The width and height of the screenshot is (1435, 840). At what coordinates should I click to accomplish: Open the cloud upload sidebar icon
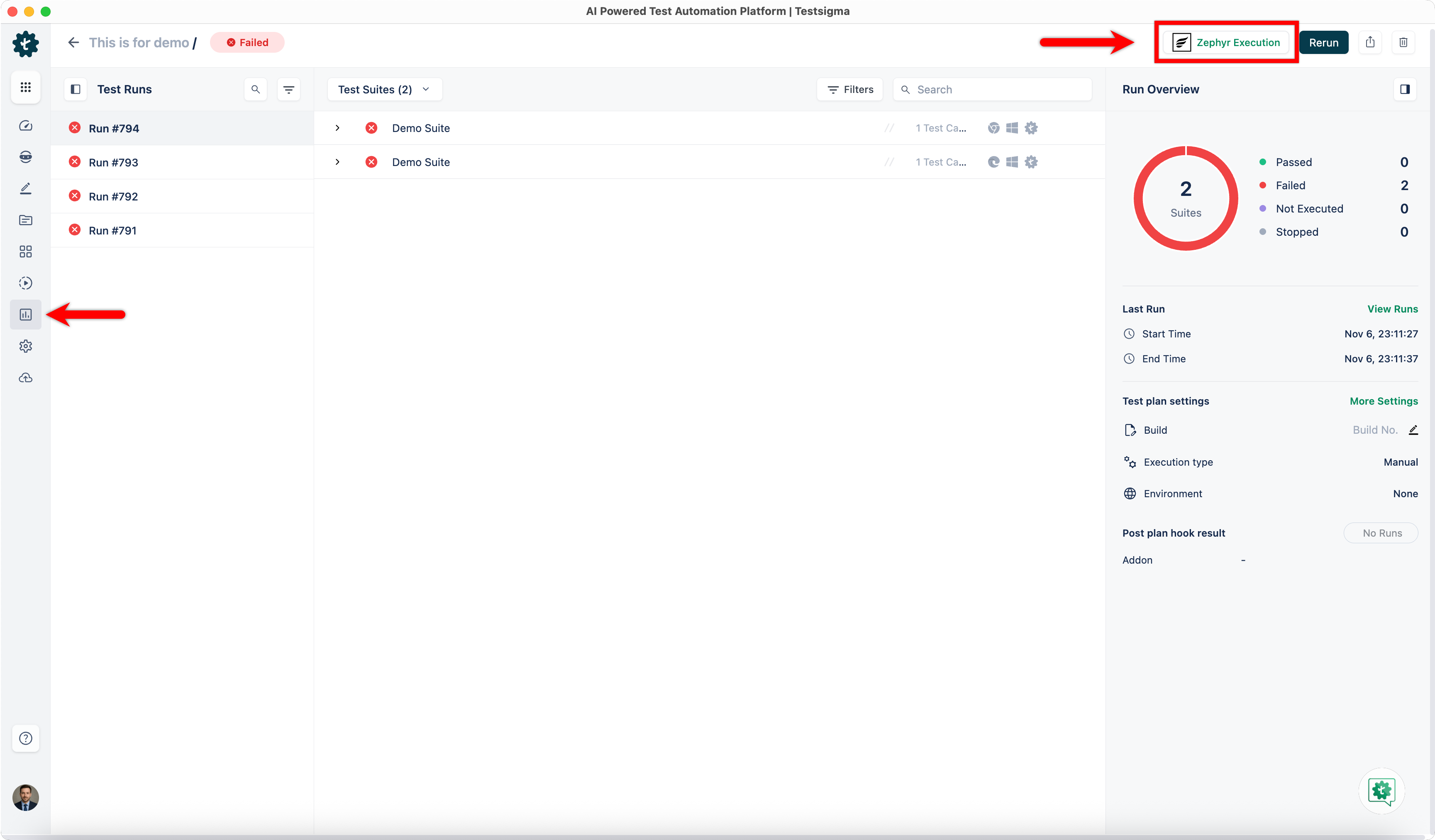(x=26, y=378)
